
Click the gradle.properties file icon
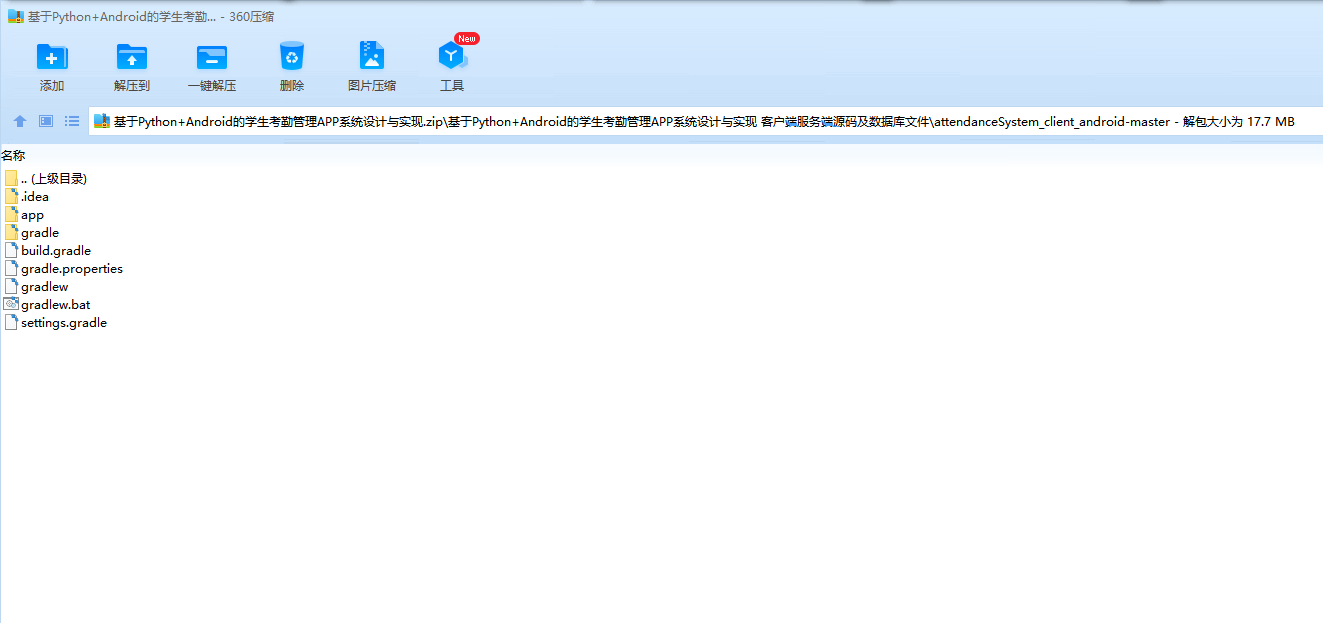pos(11,268)
